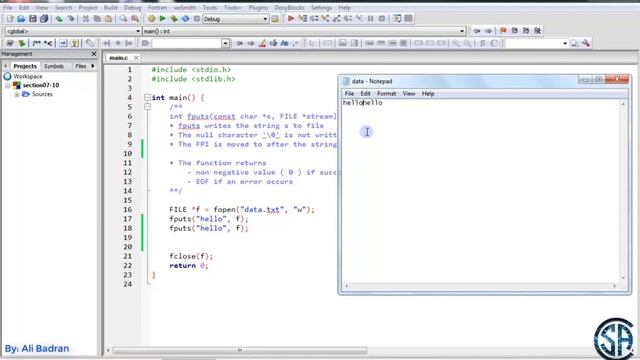The height and width of the screenshot is (360, 640).
Task: Click the Build and run icon
Action: coord(174,19)
